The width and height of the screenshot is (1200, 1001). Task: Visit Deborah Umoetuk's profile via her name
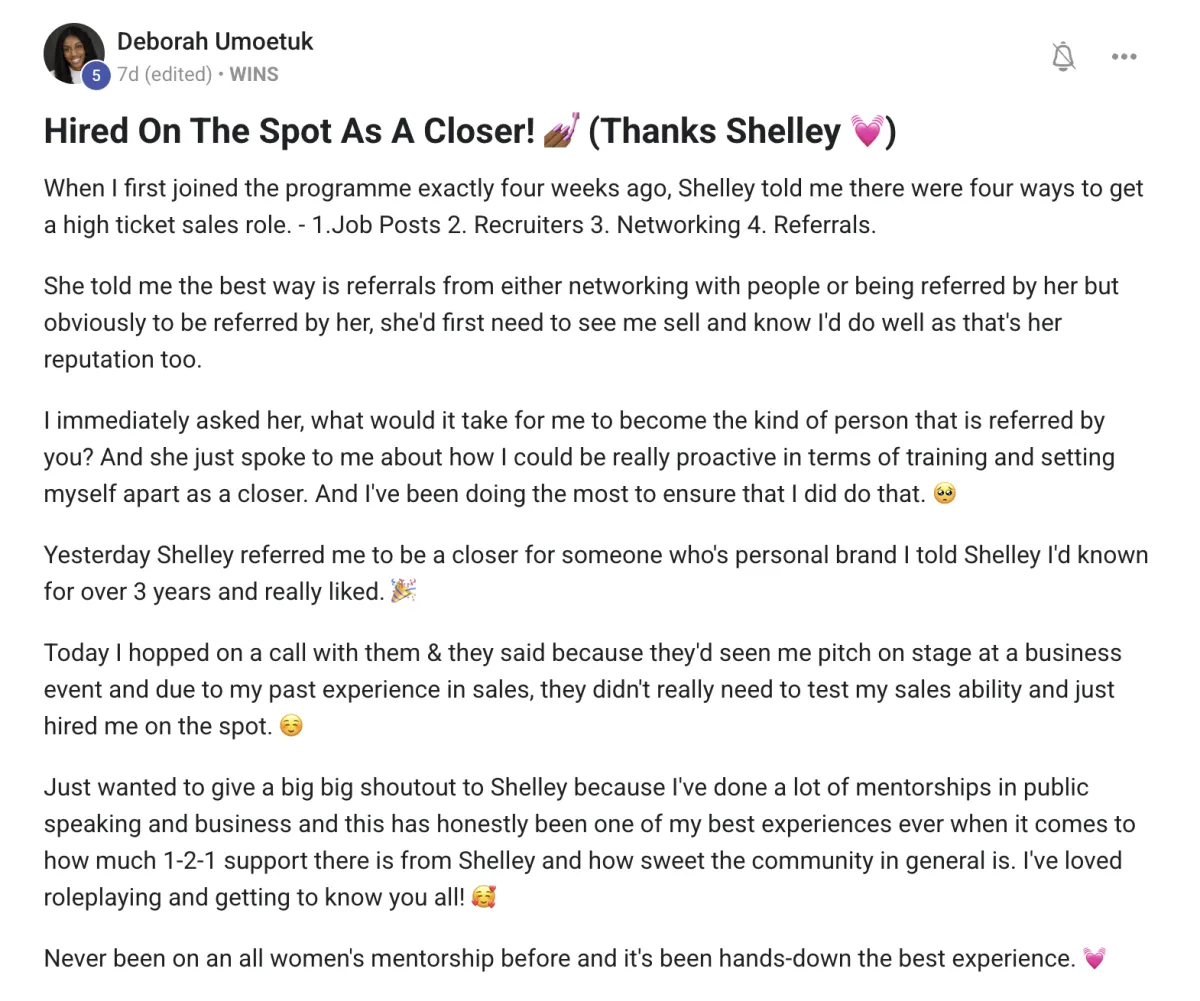tap(215, 41)
